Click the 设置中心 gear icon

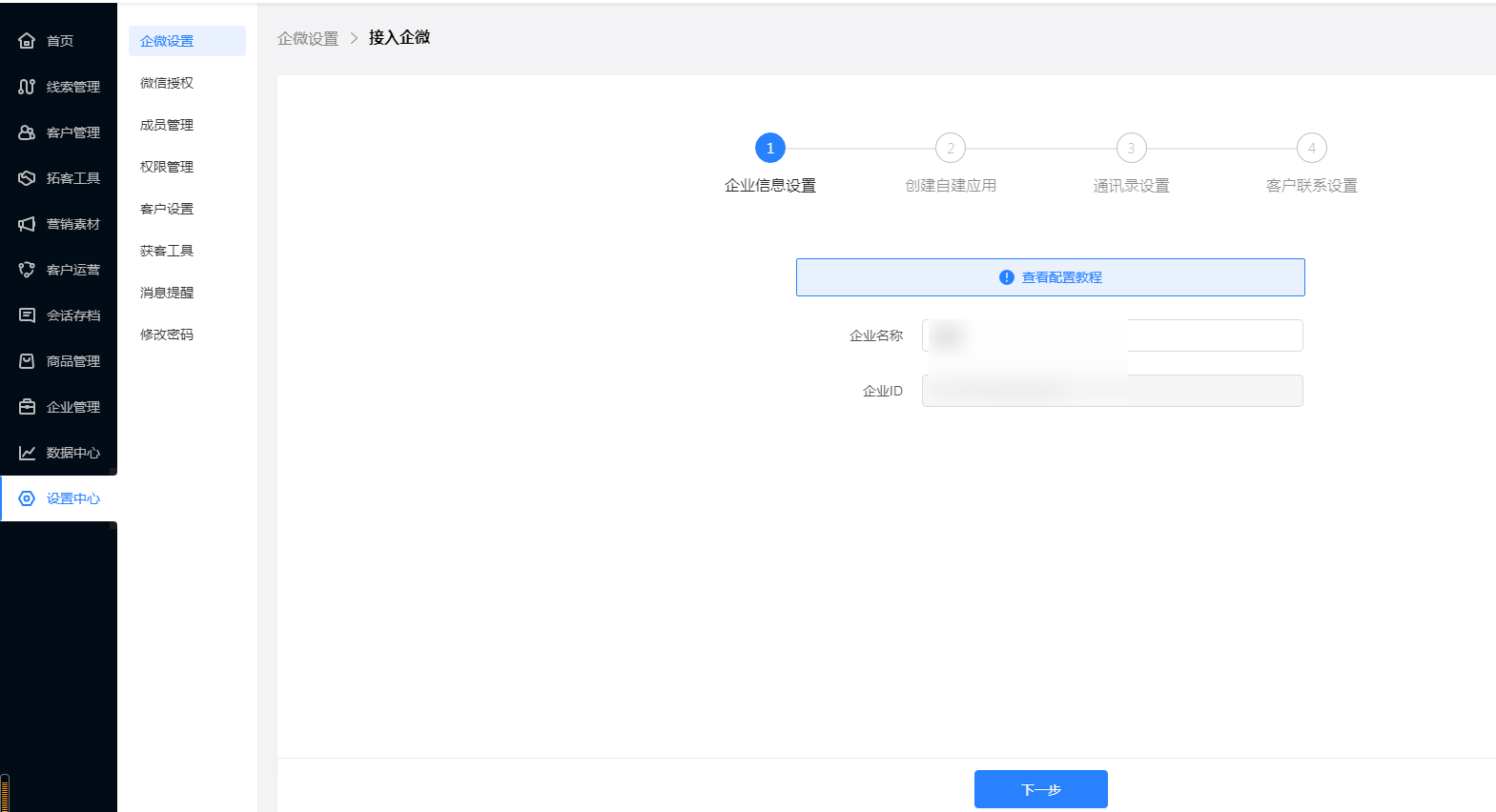tap(27, 498)
